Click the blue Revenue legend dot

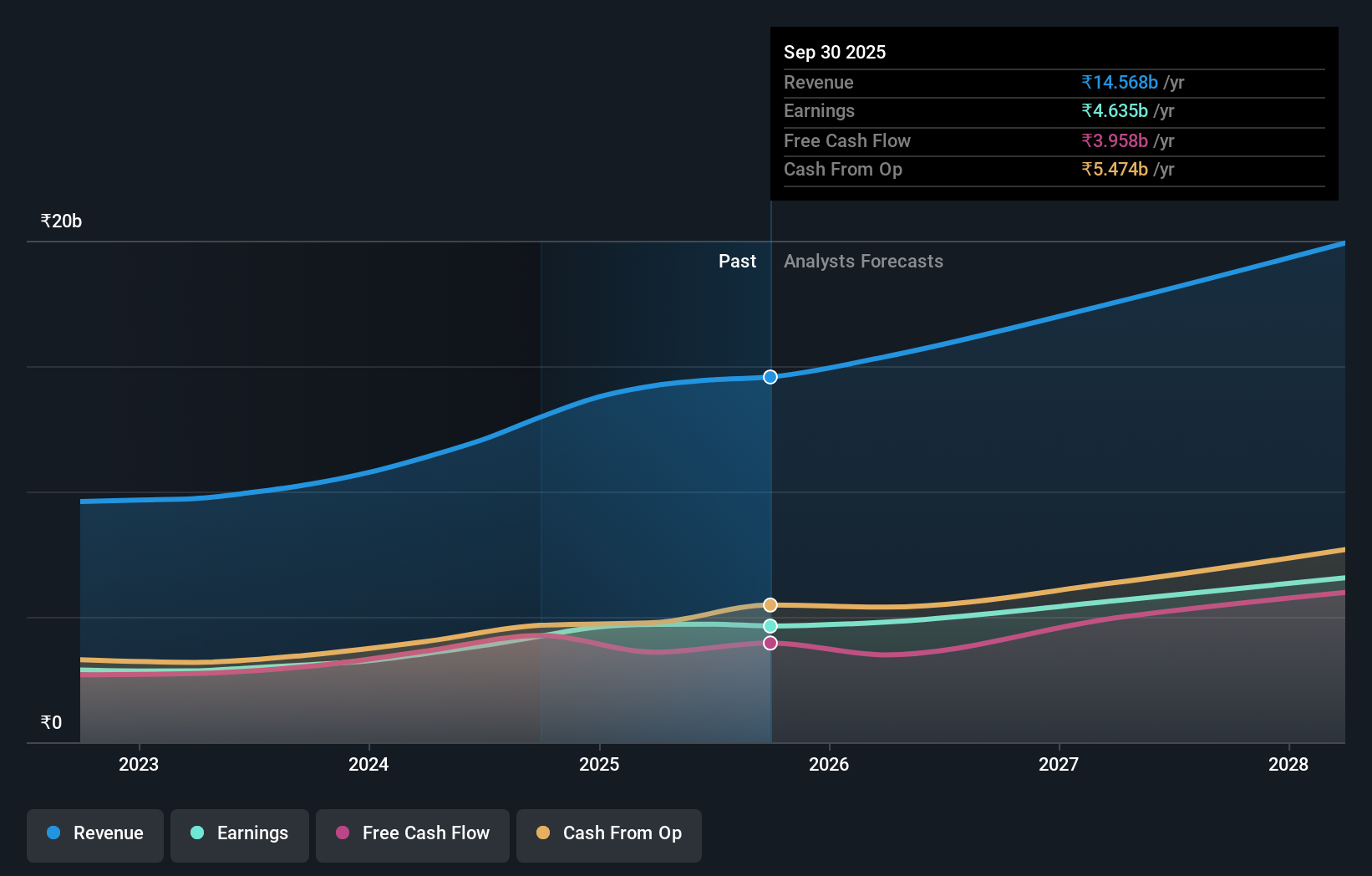[53, 833]
